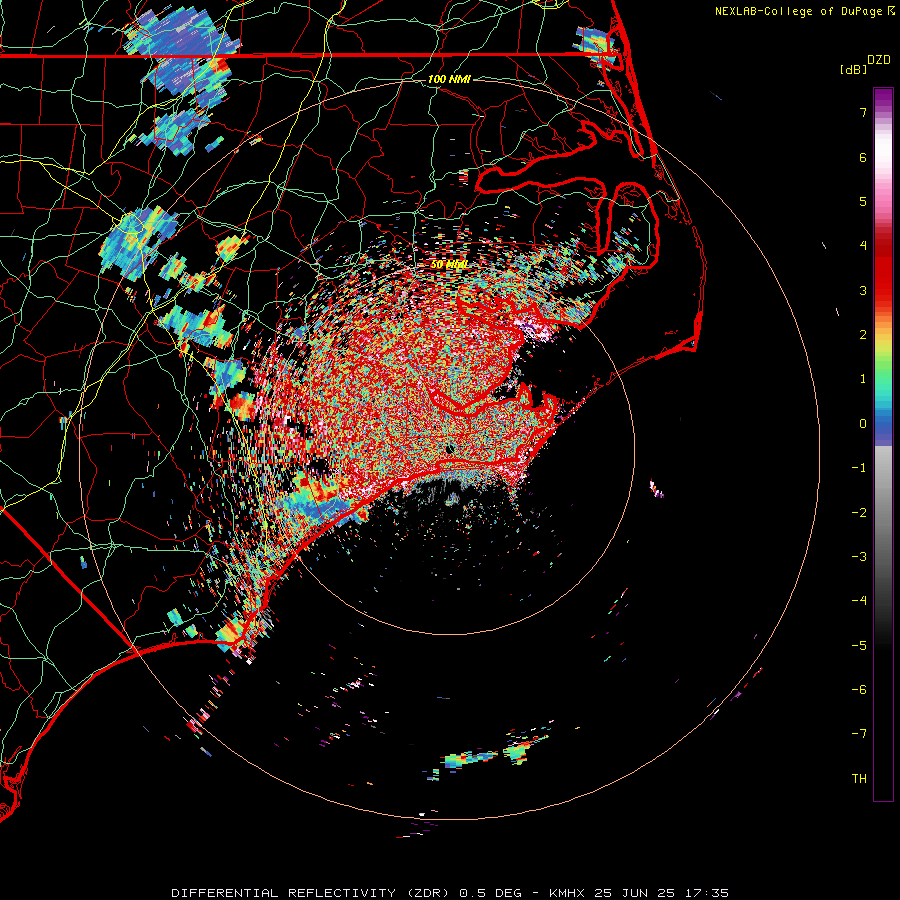This screenshot has width=900, height=900.
Task: Click the purple top of the color bar
Action: (883, 98)
